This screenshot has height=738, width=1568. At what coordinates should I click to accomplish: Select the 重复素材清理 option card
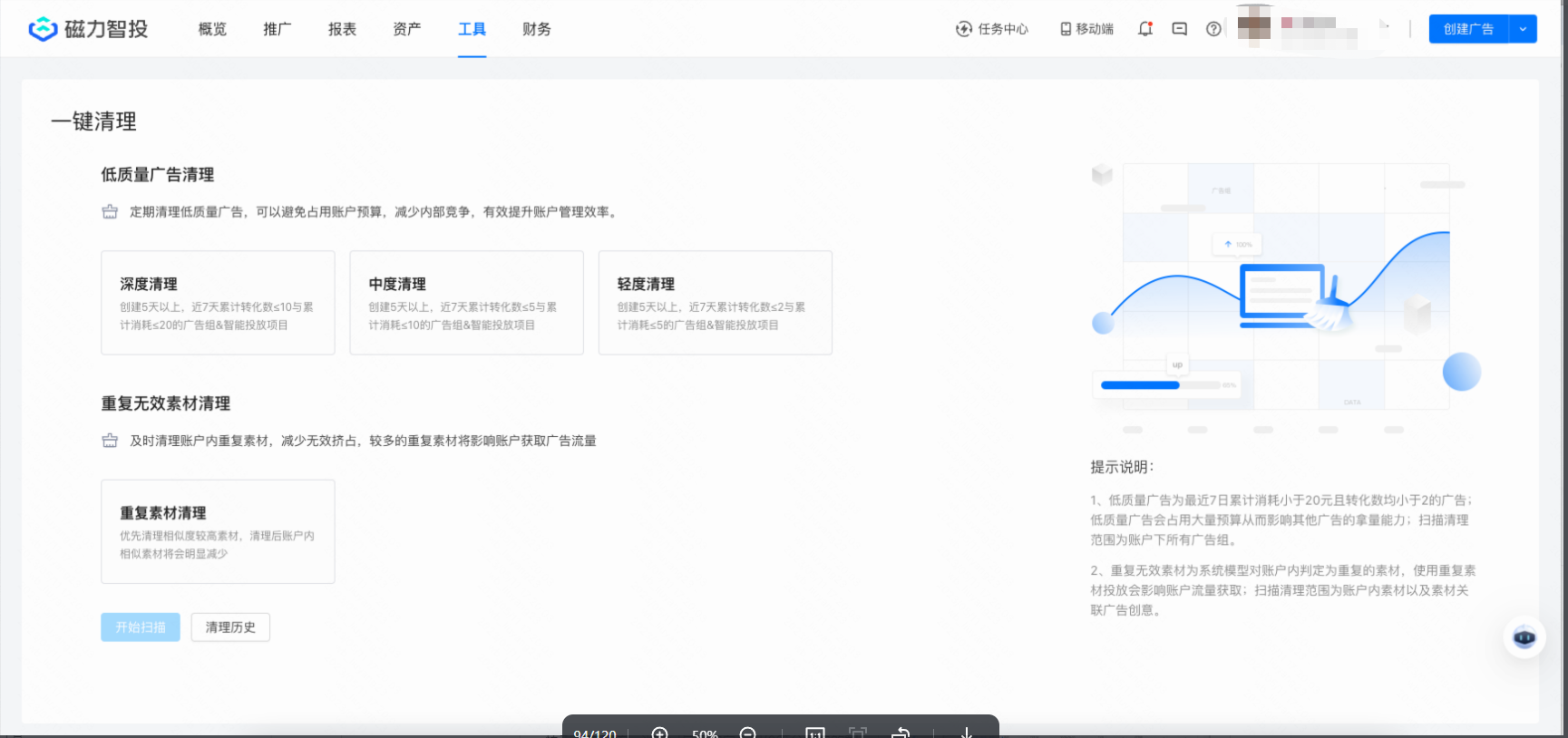tap(218, 531)
